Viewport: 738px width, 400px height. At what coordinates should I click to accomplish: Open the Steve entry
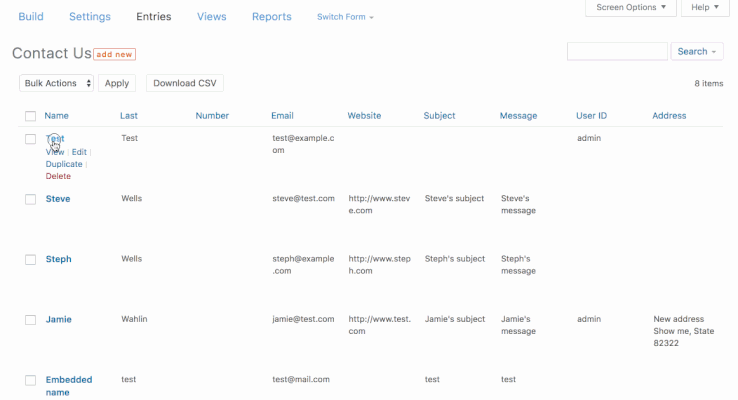(58, 199)
